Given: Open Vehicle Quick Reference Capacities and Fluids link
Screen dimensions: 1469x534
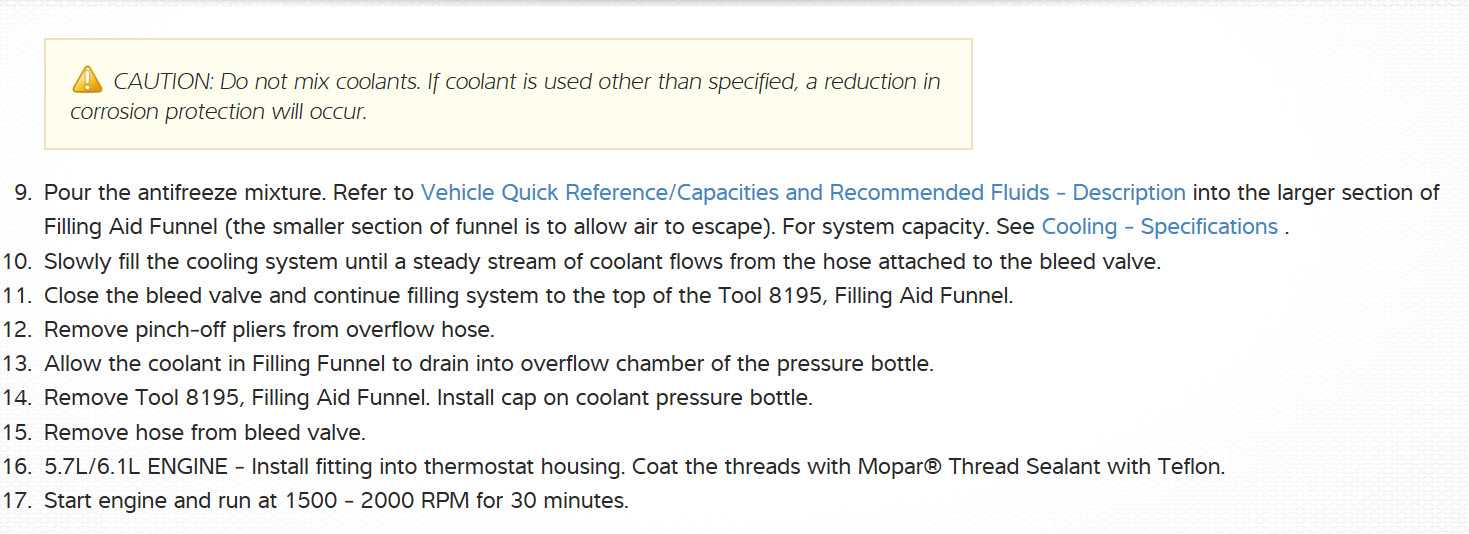Looking at the screenshot, I should [x=803, y=193].
